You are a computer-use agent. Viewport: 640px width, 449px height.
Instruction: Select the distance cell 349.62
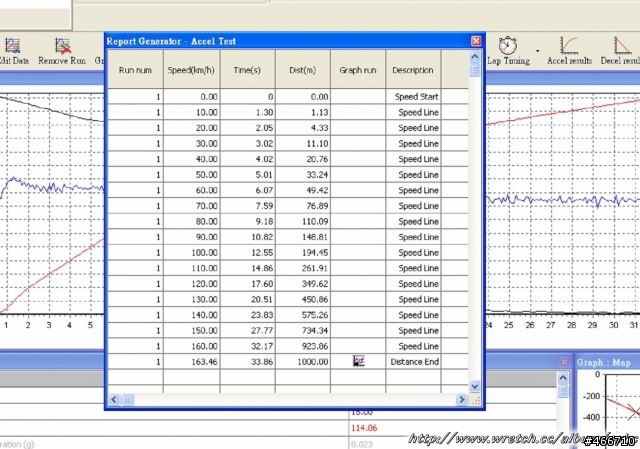pyautogui.click(x=303, y=284)
